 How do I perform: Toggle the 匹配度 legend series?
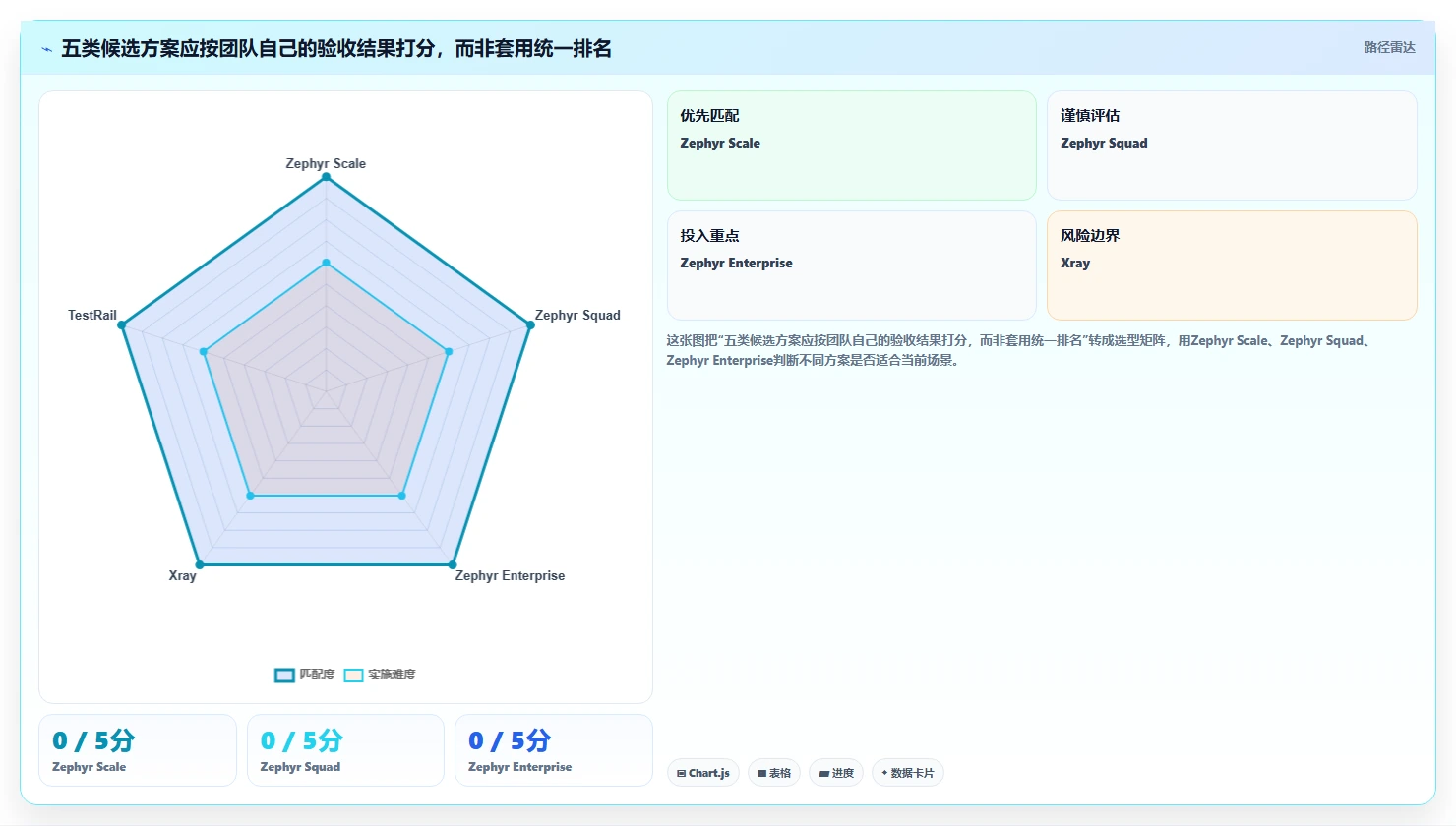click(x=305, y=675)
